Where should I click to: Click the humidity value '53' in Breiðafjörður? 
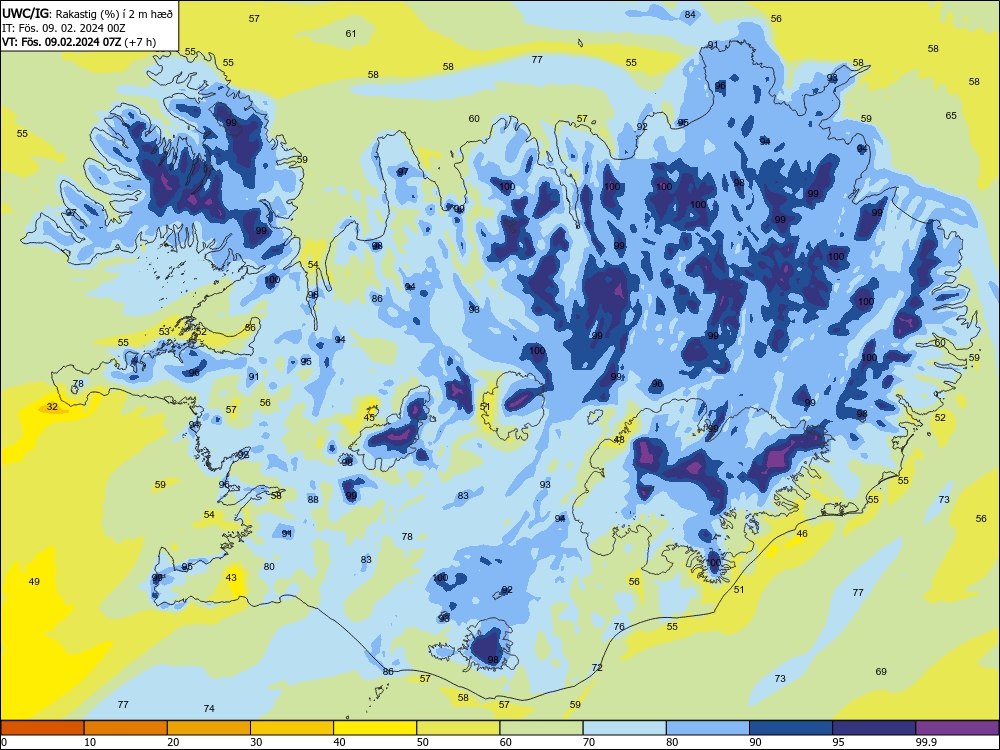click(165, 331)
